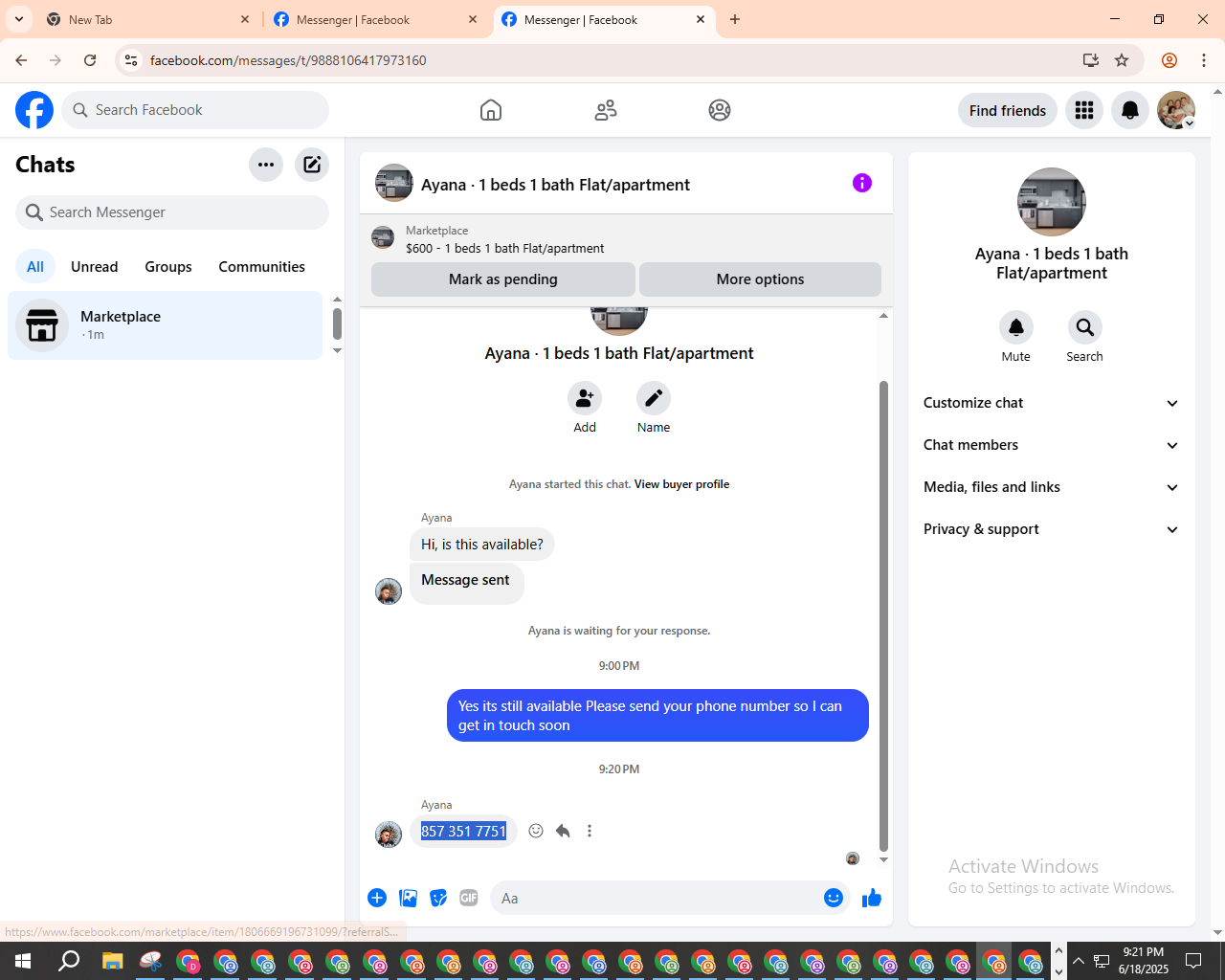Search in conversation from right panel
The height and width of the screenshot is (980, 1225).
[1085, 327]
